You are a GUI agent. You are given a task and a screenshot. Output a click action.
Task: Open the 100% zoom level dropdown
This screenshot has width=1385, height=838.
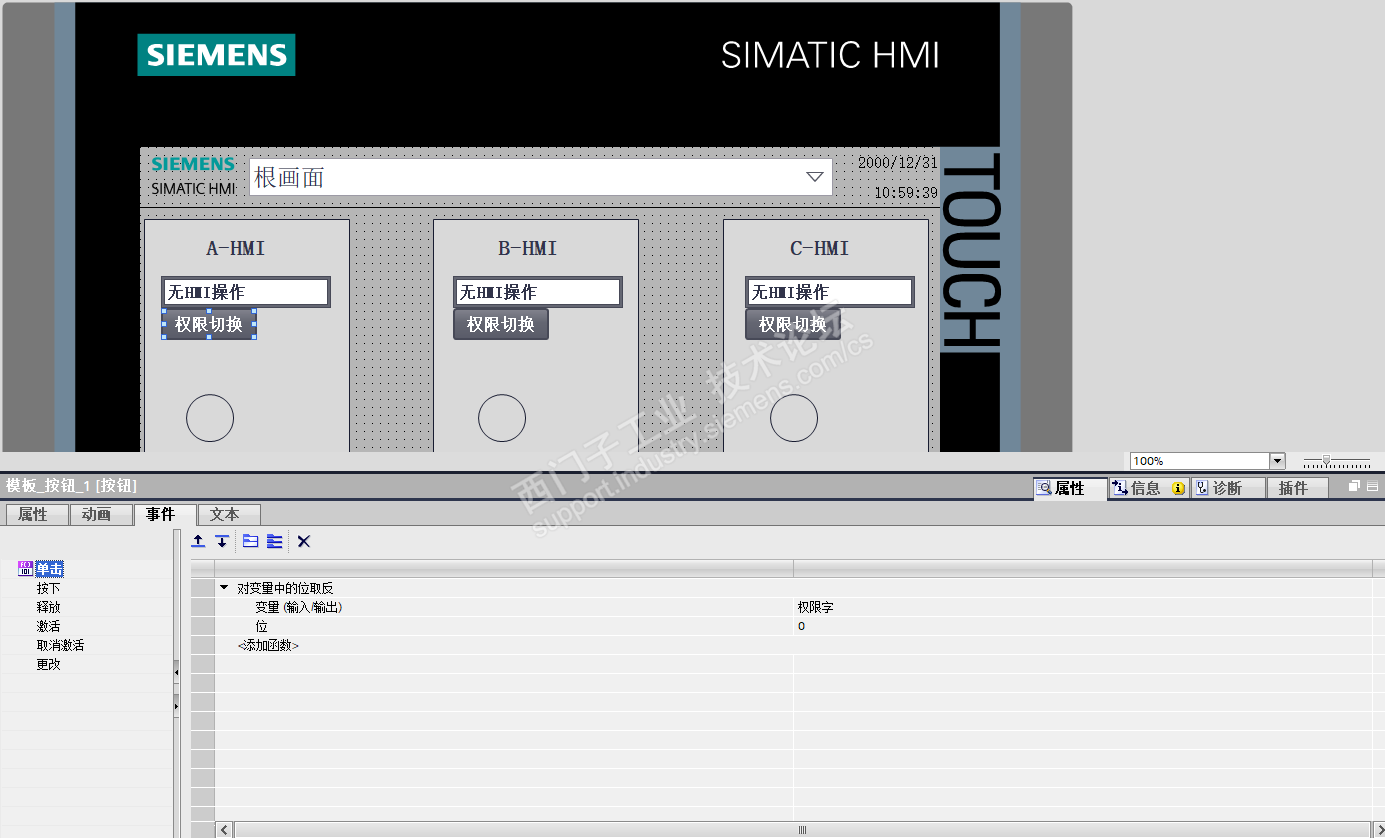click(x=1277, y=461)
